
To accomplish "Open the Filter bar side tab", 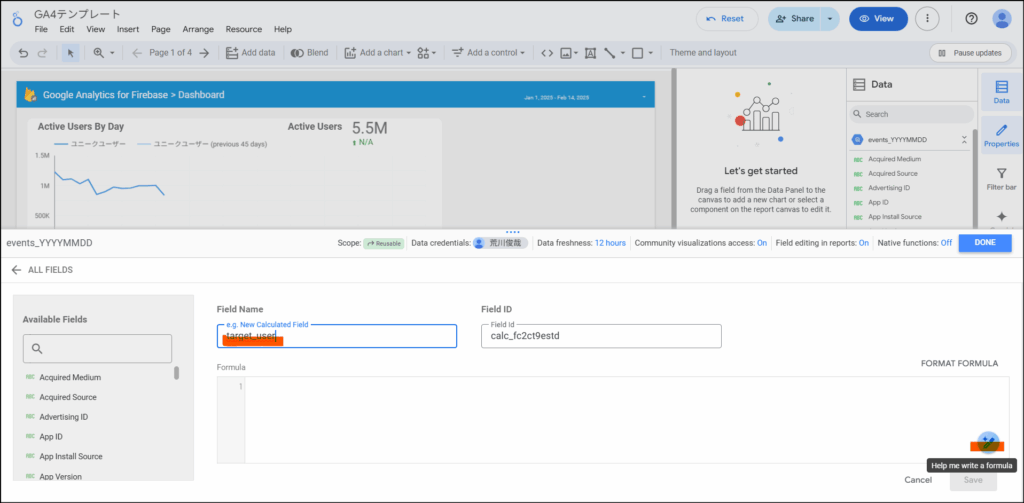I will 1001,178.
